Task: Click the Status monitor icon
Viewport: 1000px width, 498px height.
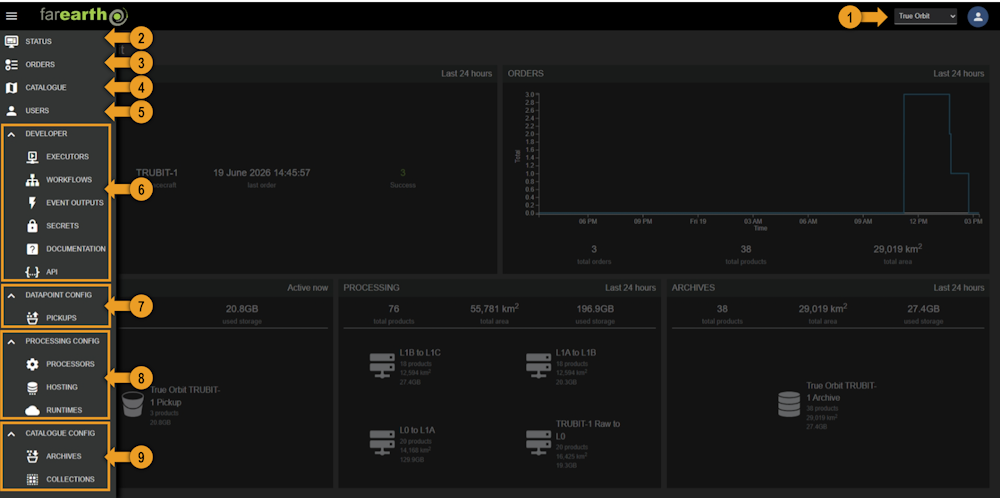Action: pos(11,41)
